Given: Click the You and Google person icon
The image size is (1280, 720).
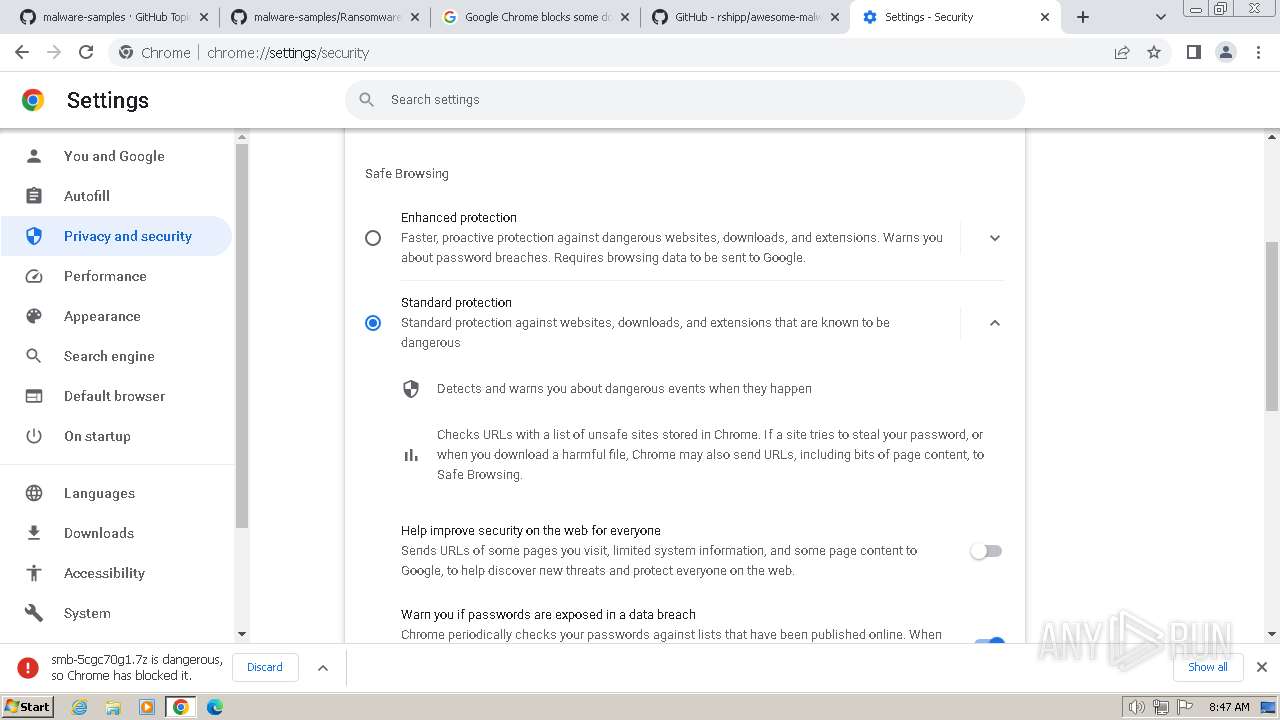Looking at the screenshot, I should [x=34, y=156].
